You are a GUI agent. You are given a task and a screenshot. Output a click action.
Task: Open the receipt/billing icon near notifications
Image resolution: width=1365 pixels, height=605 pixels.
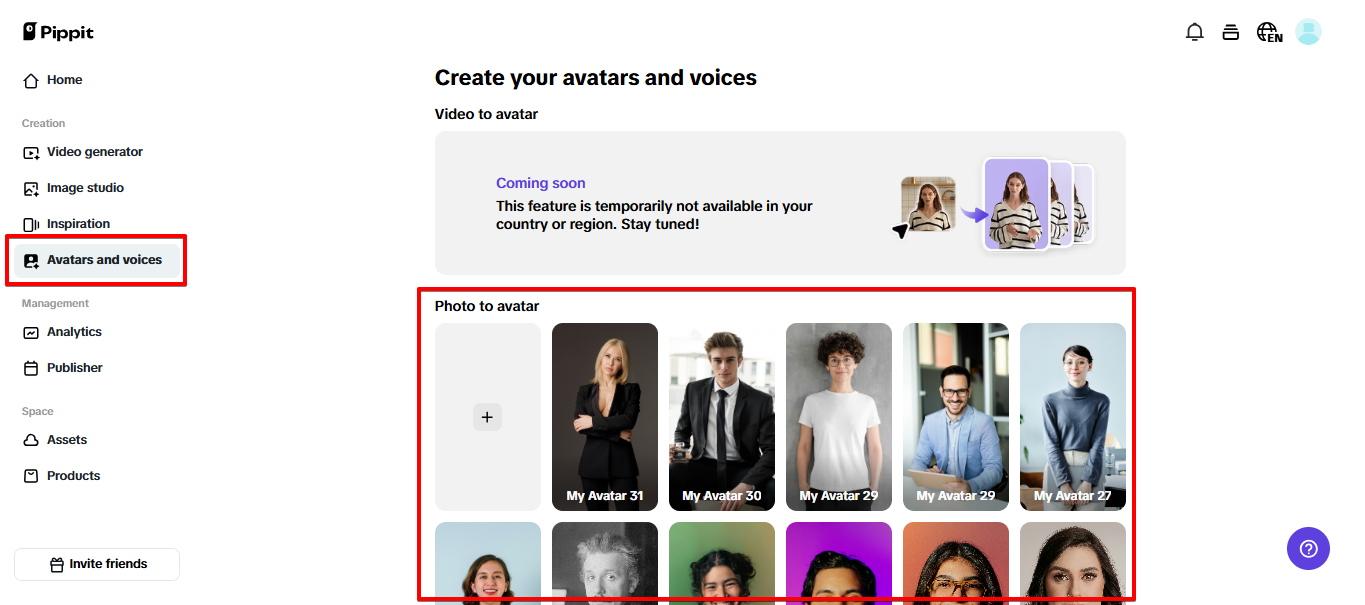1231,31
